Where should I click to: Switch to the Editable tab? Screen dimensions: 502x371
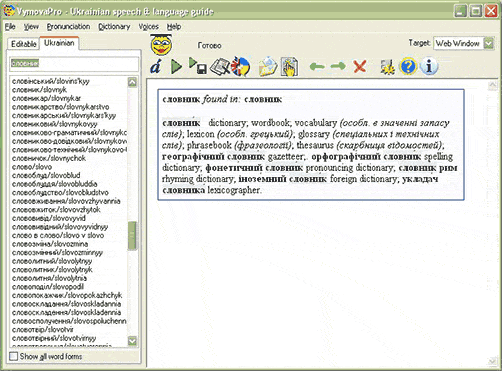24,44
